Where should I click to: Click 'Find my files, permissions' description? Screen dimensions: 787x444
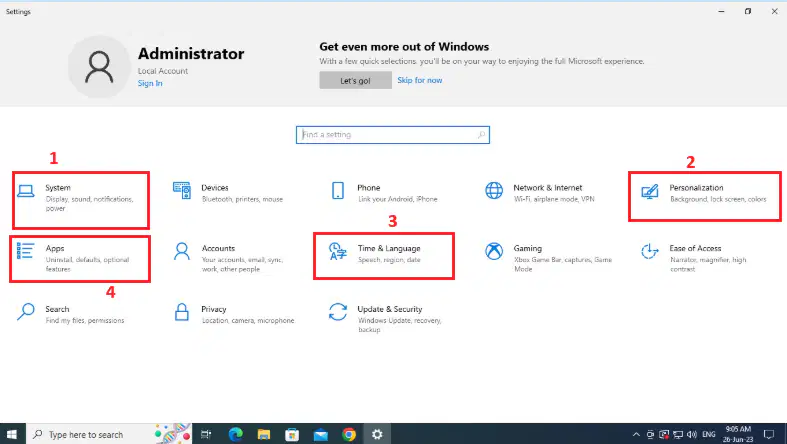(85, 321)
